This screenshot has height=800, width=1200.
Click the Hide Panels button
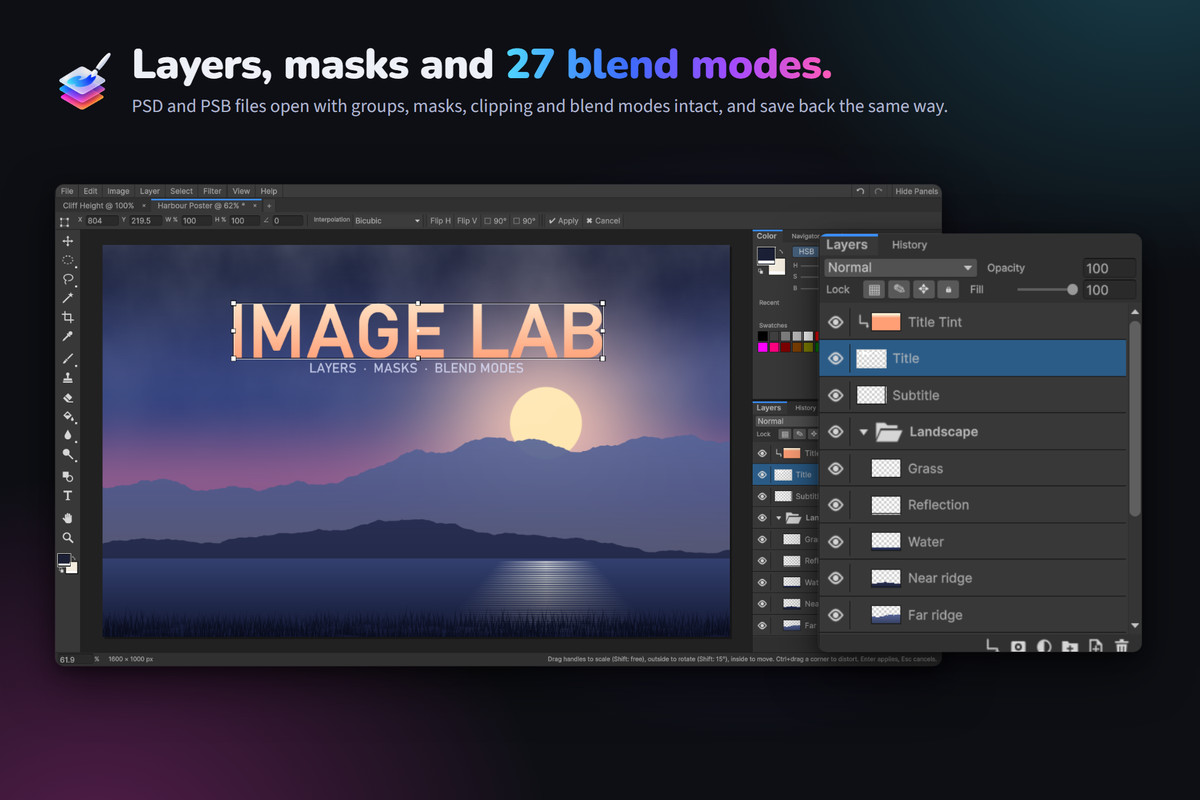point(916,191)
